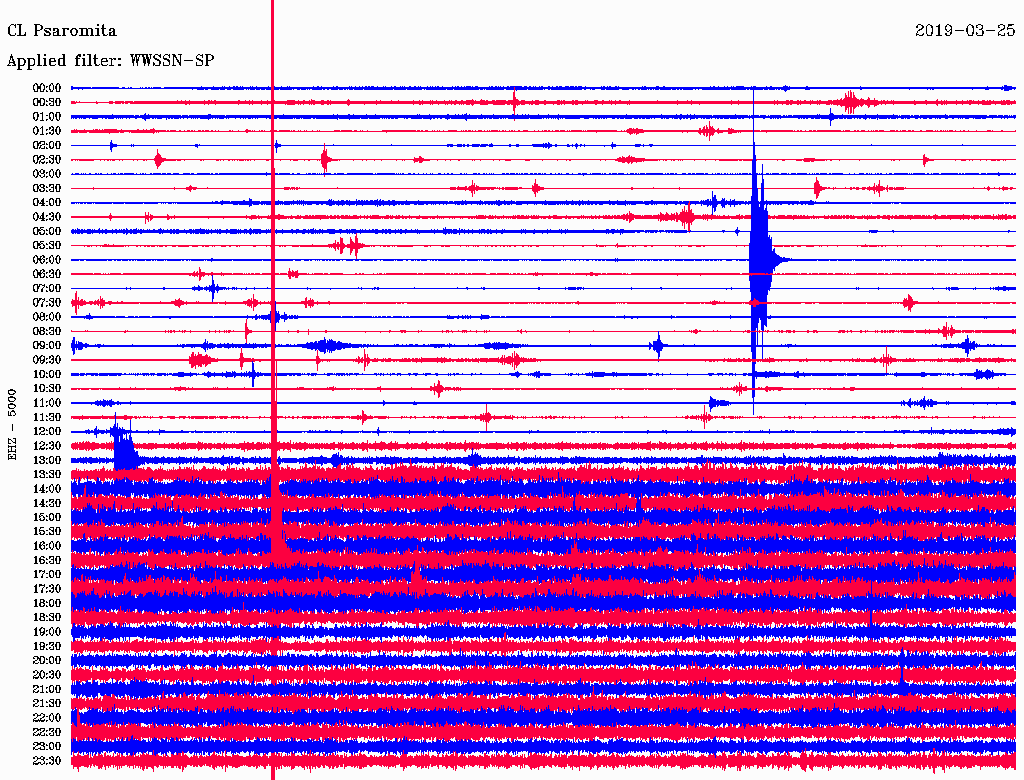Select the 02:30 time label

[x=47, y=160]
